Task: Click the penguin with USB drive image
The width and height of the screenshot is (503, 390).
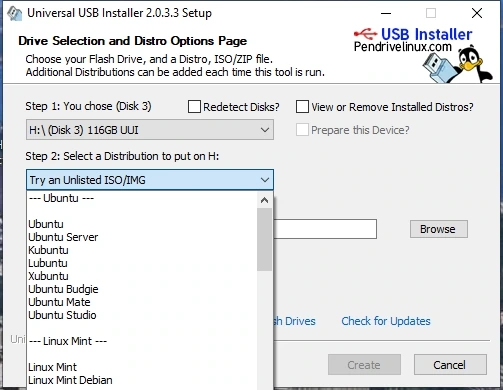Action: (457, 64)
